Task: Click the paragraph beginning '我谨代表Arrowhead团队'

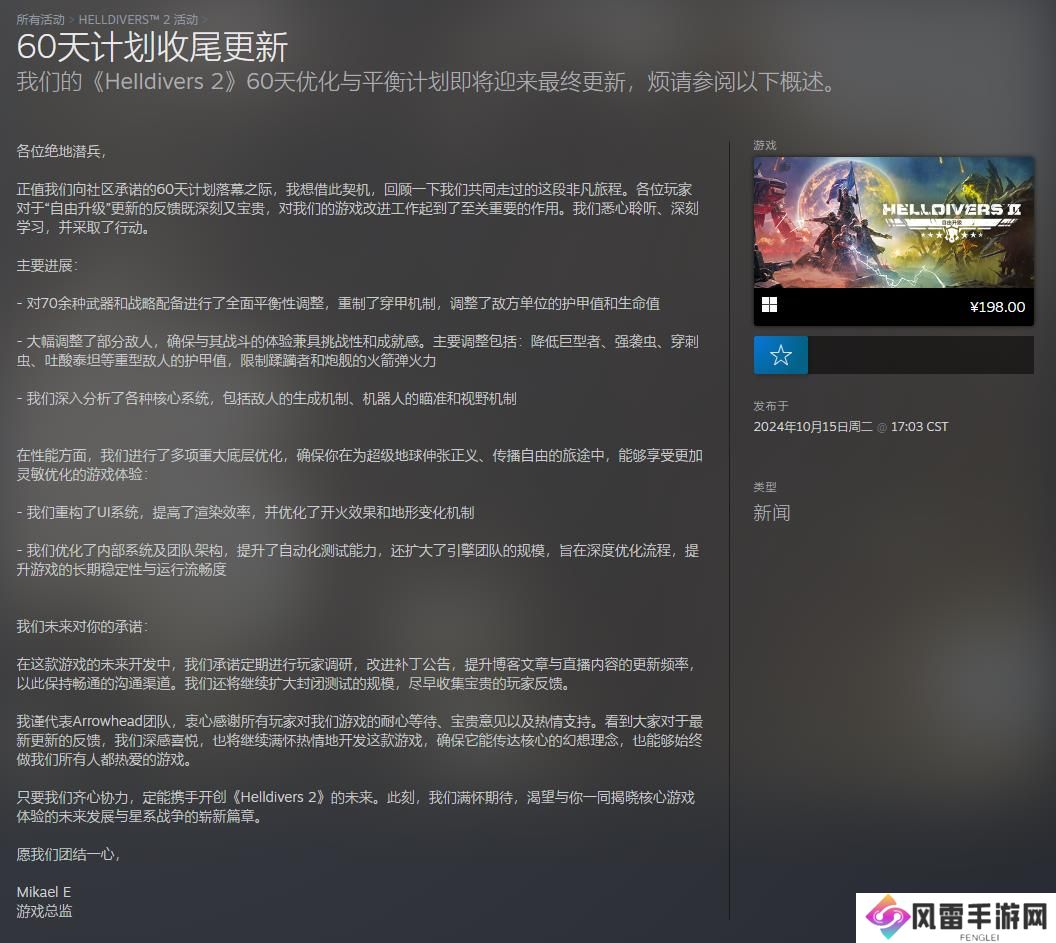Action: pyautogui.click(x=360, y=740)
